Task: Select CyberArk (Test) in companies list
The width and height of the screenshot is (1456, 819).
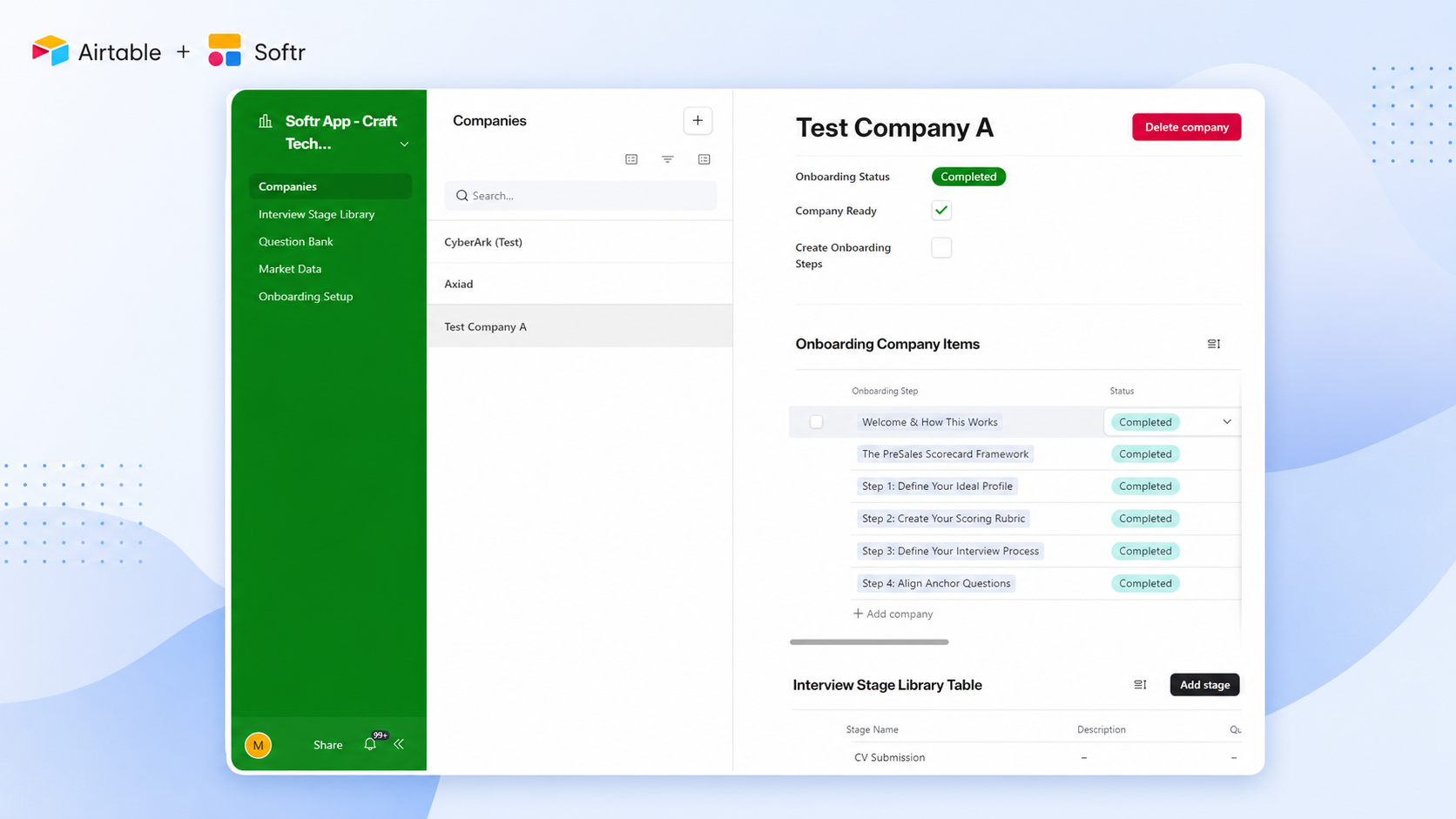Action: (x=580, y=242)
